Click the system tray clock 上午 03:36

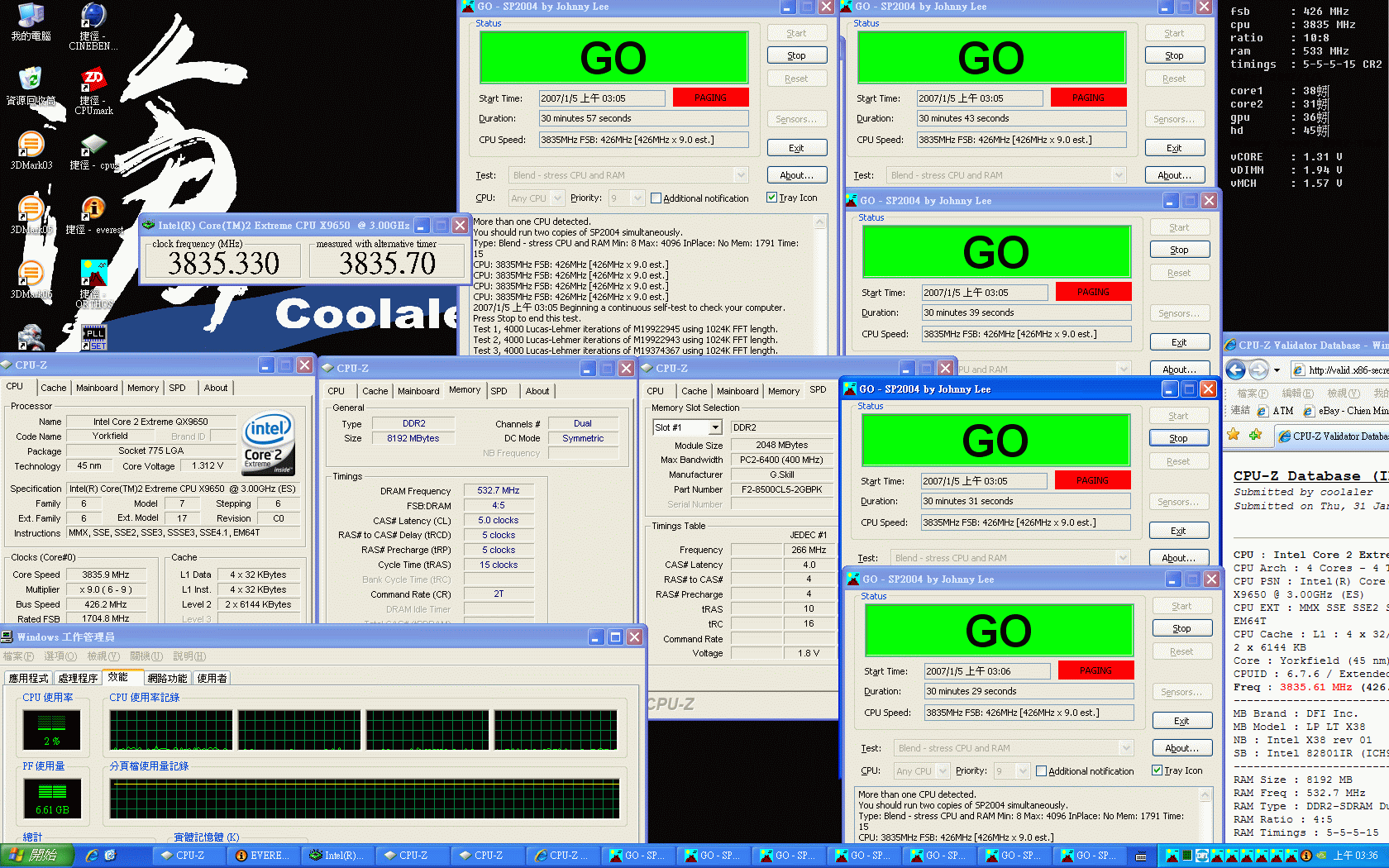click(x=1354, y=856)
